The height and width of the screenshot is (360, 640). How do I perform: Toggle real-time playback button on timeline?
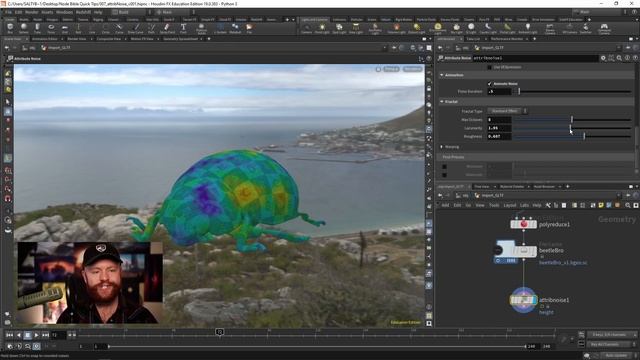point(36,346)
